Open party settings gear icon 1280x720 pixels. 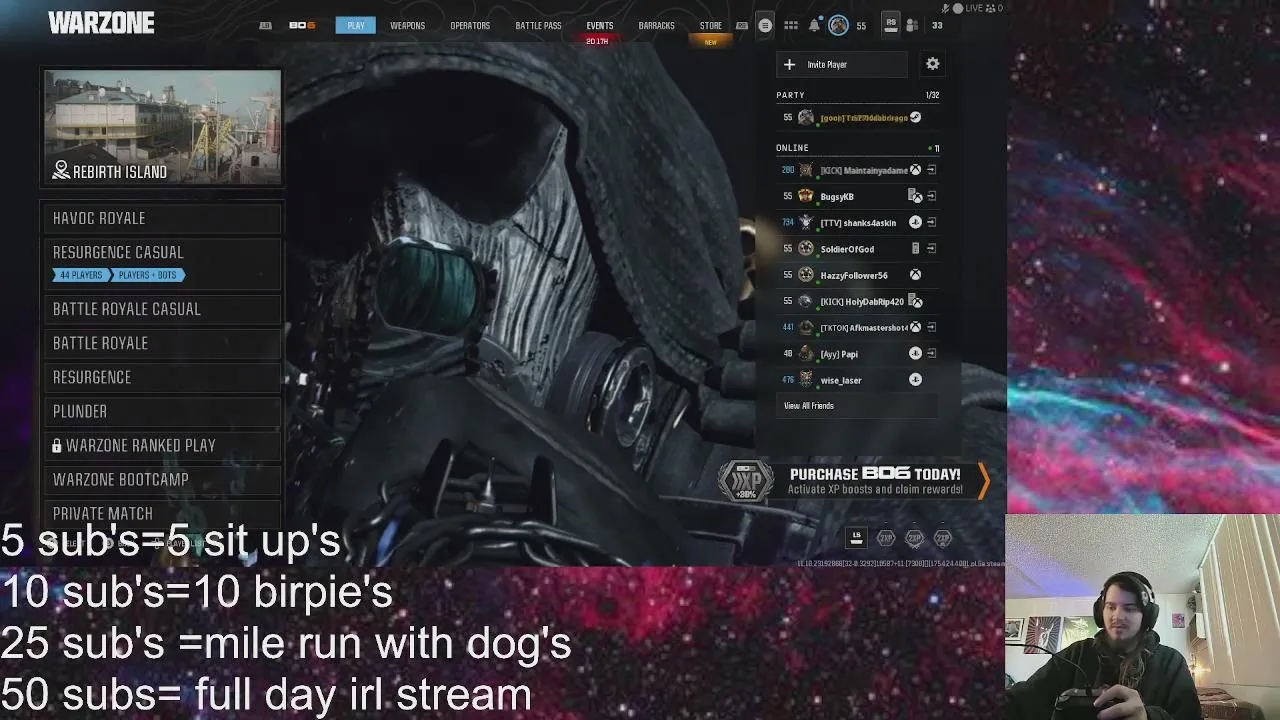pos(932,64)
